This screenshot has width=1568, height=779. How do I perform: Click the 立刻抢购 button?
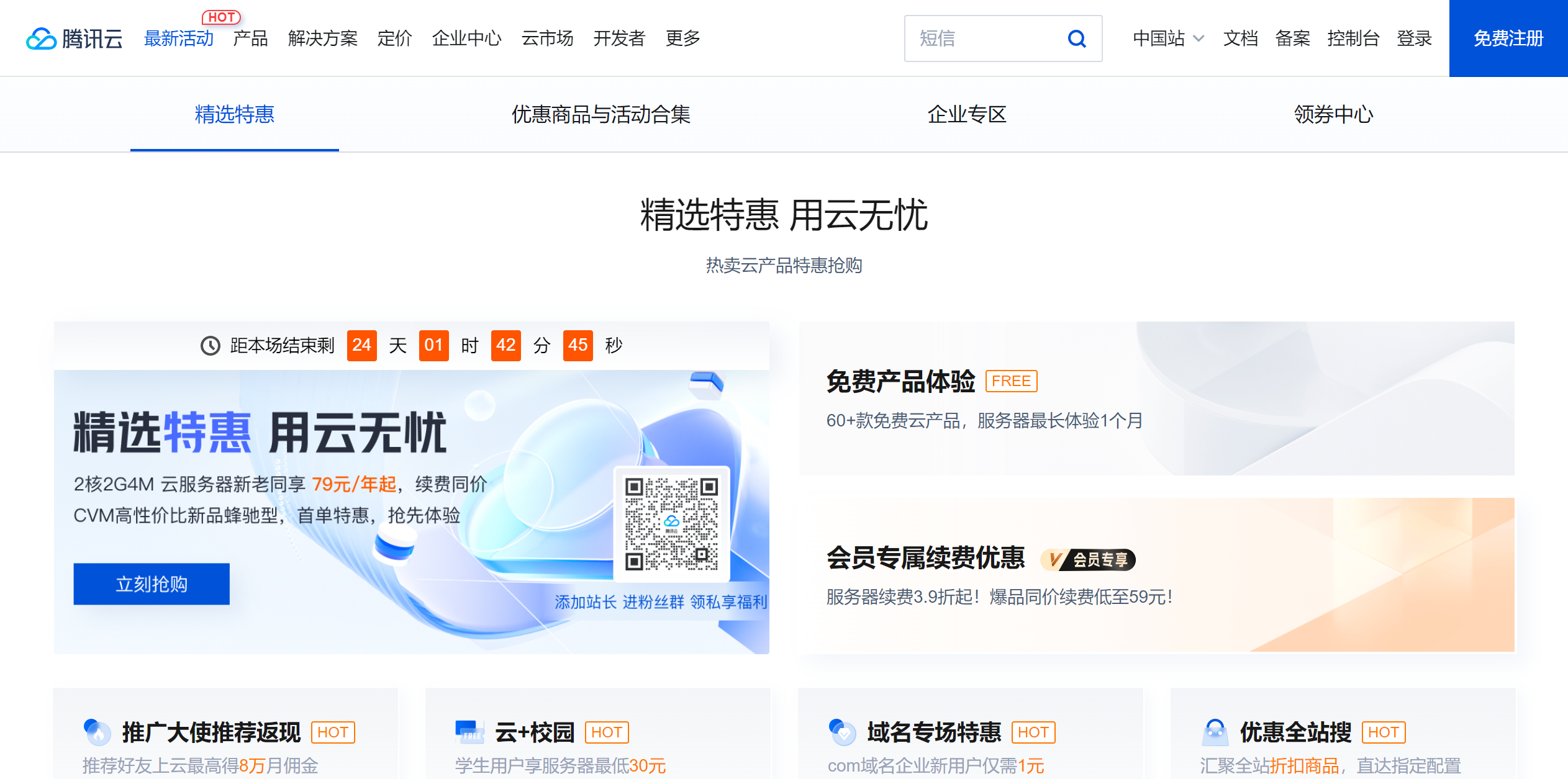tap(151, 583)
